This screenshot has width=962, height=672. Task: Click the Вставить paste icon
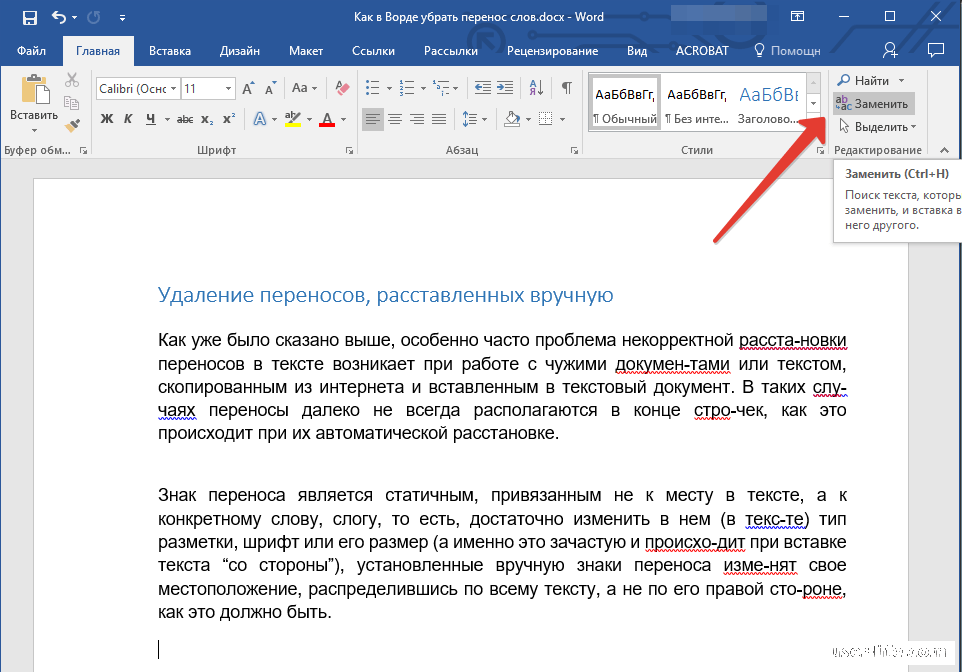pos(35,90)
